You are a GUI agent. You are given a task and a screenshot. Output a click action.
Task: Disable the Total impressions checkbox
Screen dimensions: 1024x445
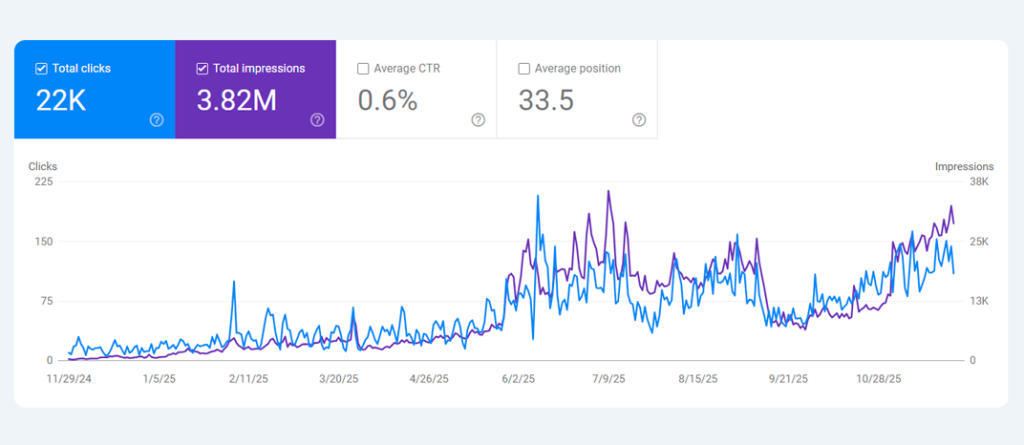coord(202,69)
